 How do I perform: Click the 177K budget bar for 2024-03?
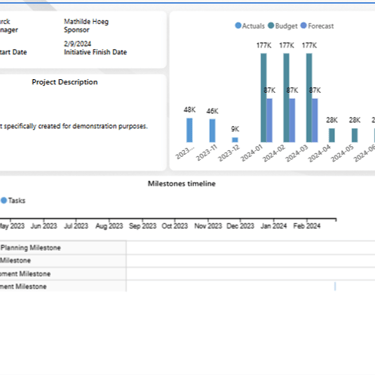[x=309, y=98]
